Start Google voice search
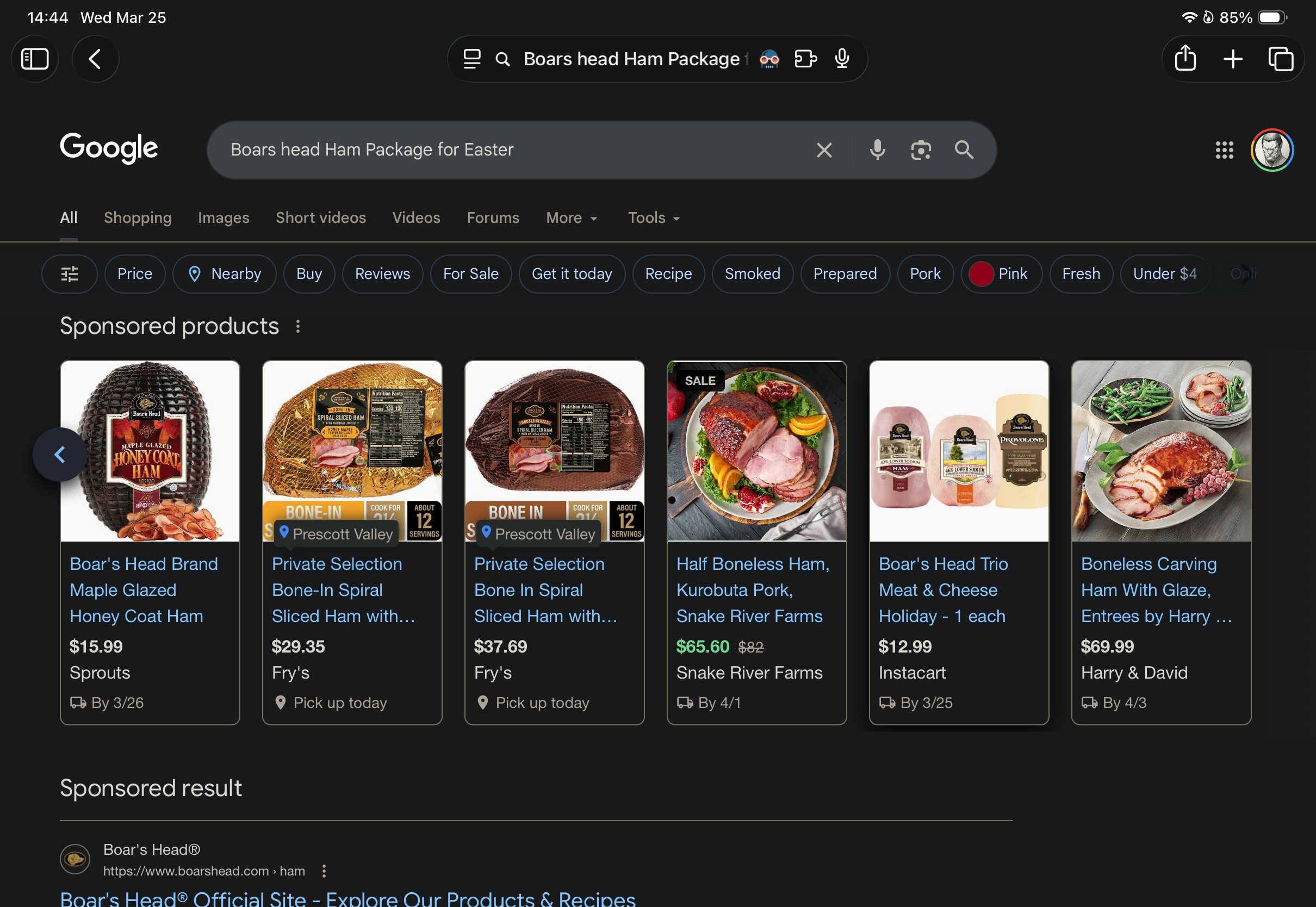Image resolution: width=1316 pixels, height=907 pixels. coord(877,150)
